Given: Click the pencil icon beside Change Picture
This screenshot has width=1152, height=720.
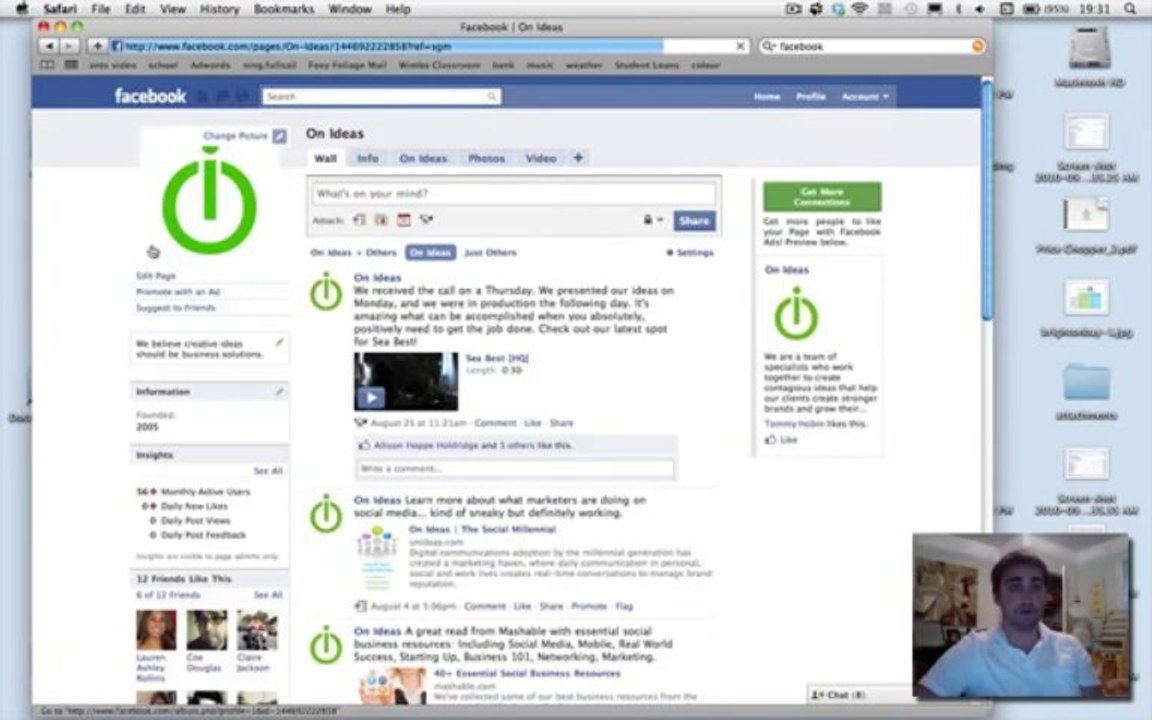Looking at the screenshot, I should click(279, 136).
